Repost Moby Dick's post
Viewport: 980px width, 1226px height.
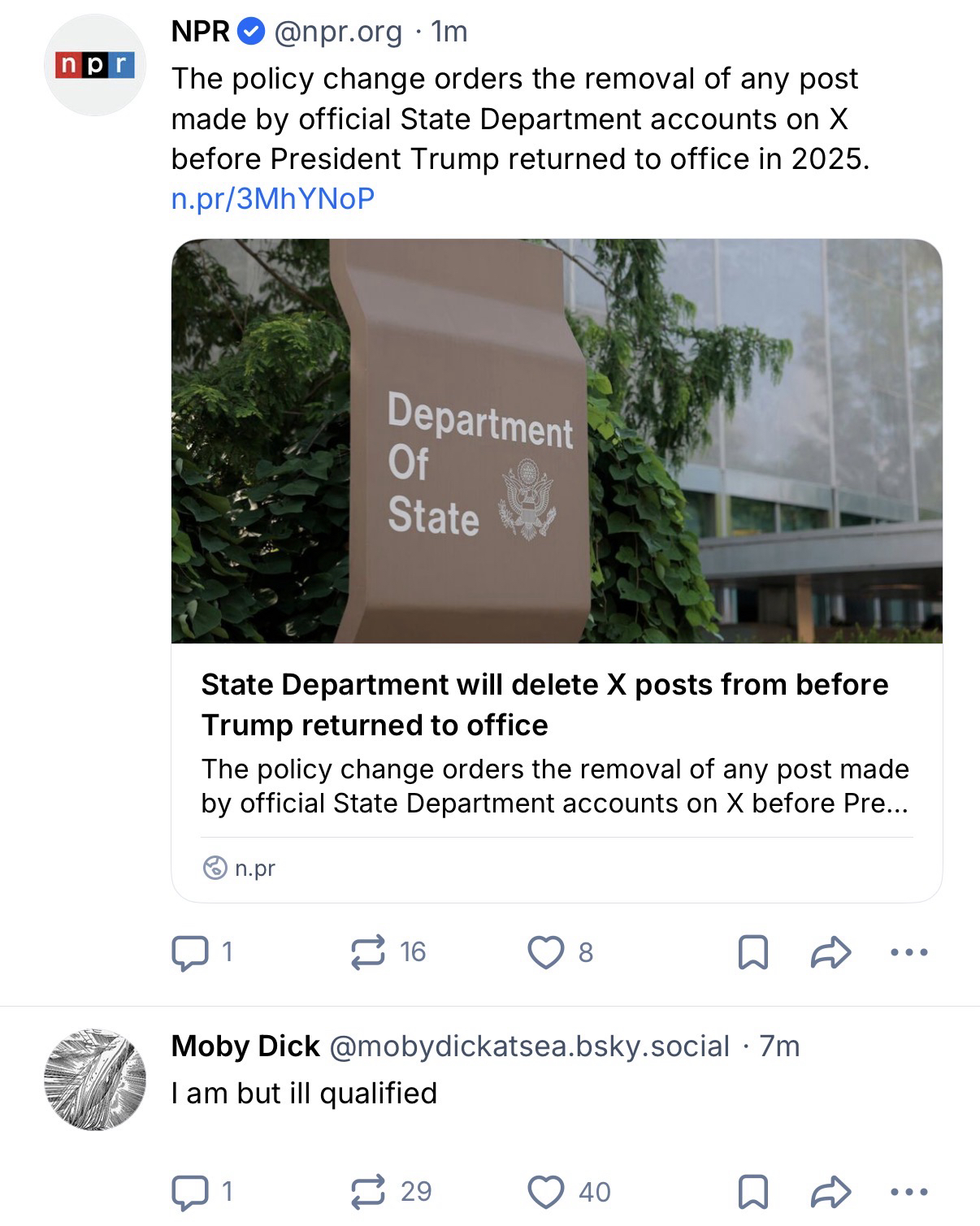point(368,1192)
